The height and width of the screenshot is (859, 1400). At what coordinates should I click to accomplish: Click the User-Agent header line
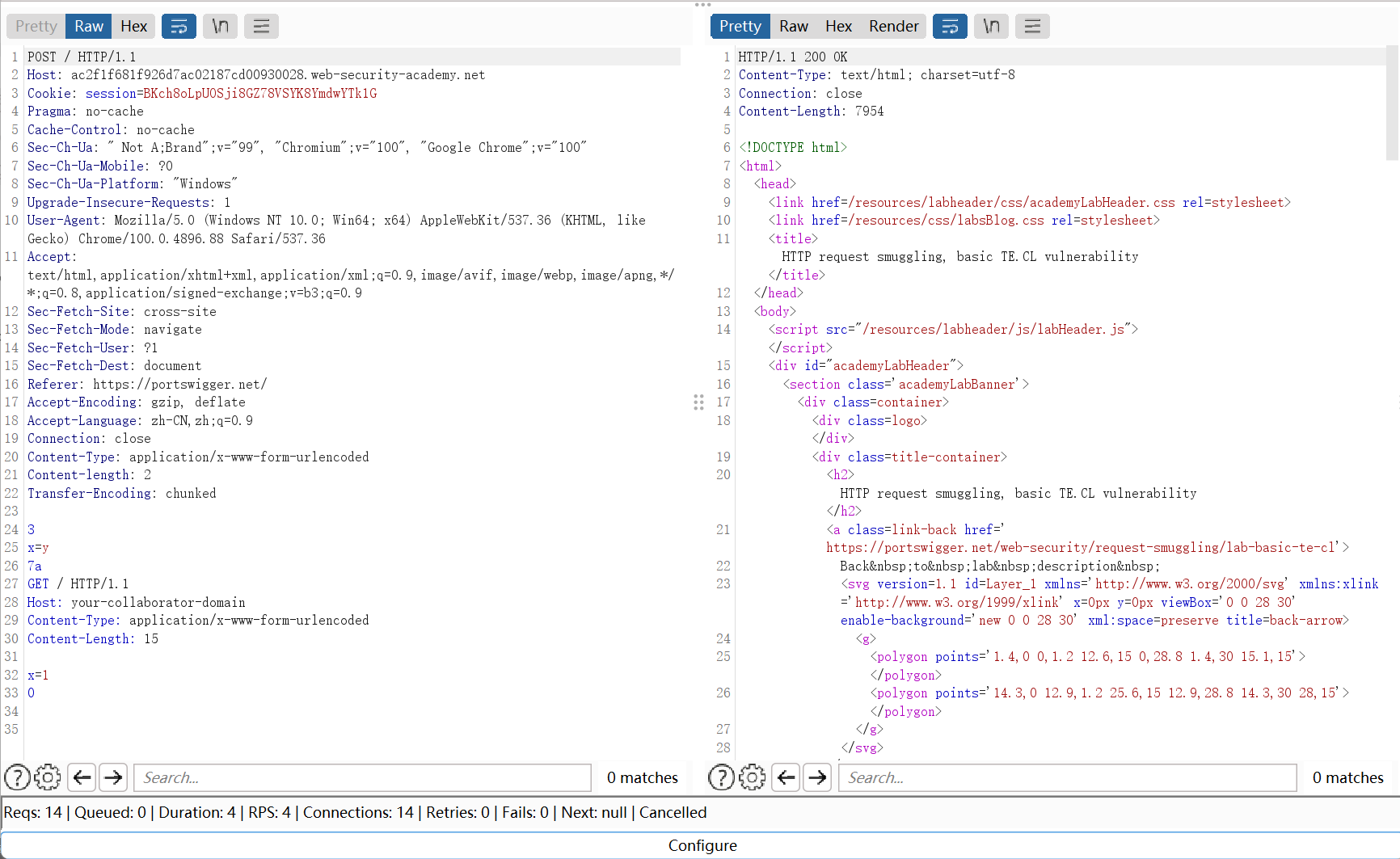[x=336, y=229]
